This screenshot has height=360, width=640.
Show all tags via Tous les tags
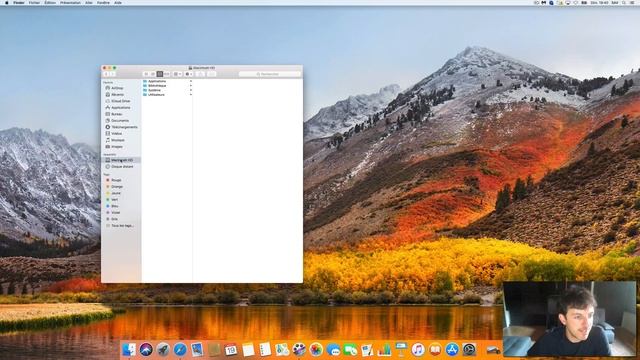pos(121,226)
